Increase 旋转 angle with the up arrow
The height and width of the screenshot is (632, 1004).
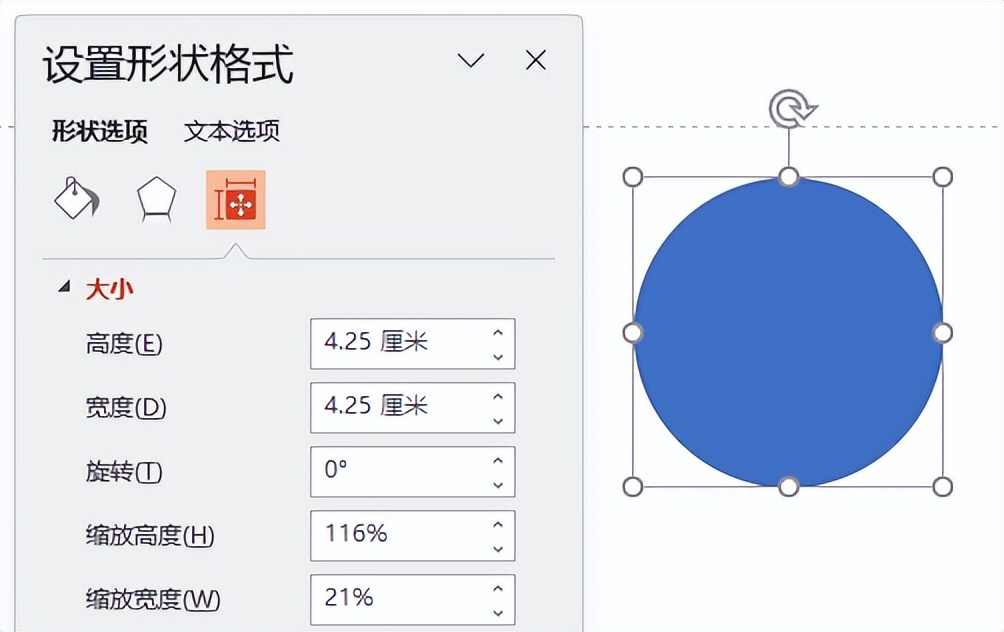tap(498, 460)
